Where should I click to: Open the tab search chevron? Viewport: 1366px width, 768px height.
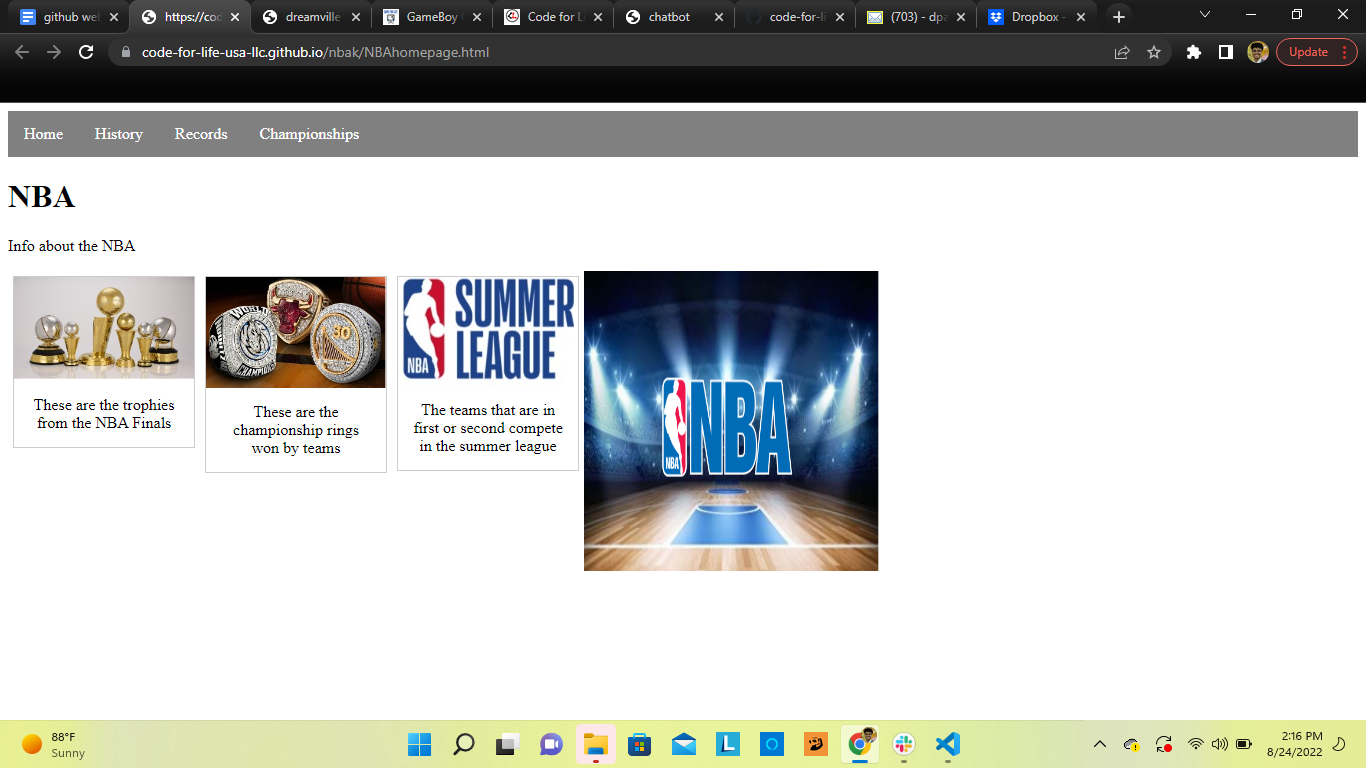click(x=1204, y=15)
